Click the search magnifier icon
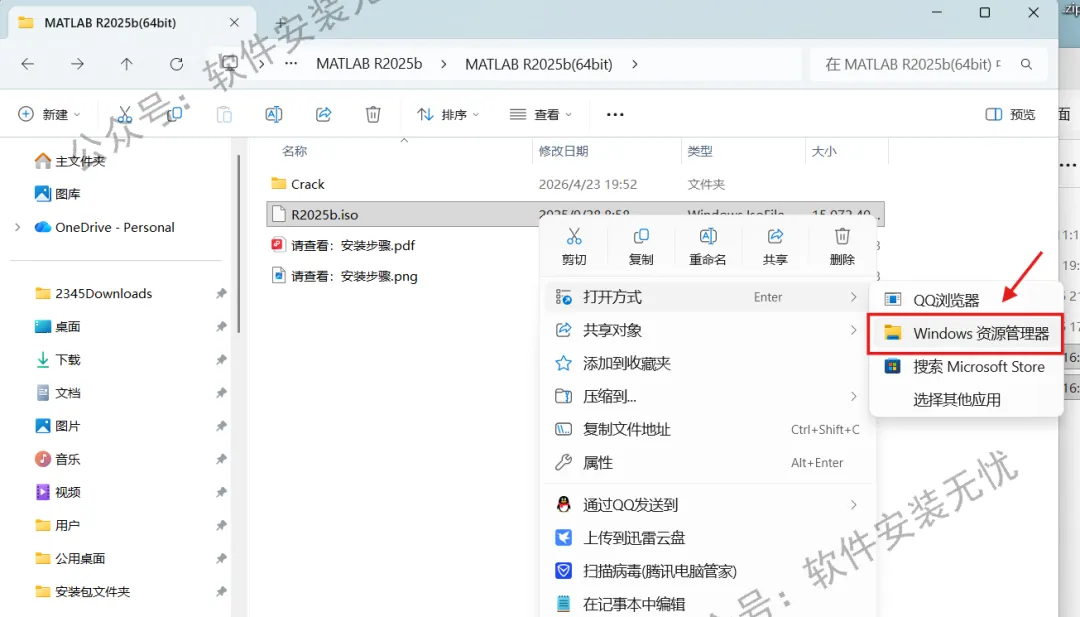The image size is (1080, 617). 1026,64
